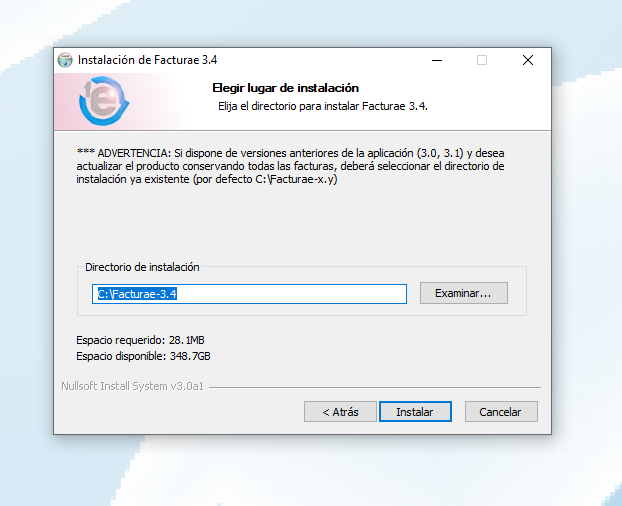622x506 pixels.
Task: Click the installation directory path field
Action: click(x=249, y=294)
